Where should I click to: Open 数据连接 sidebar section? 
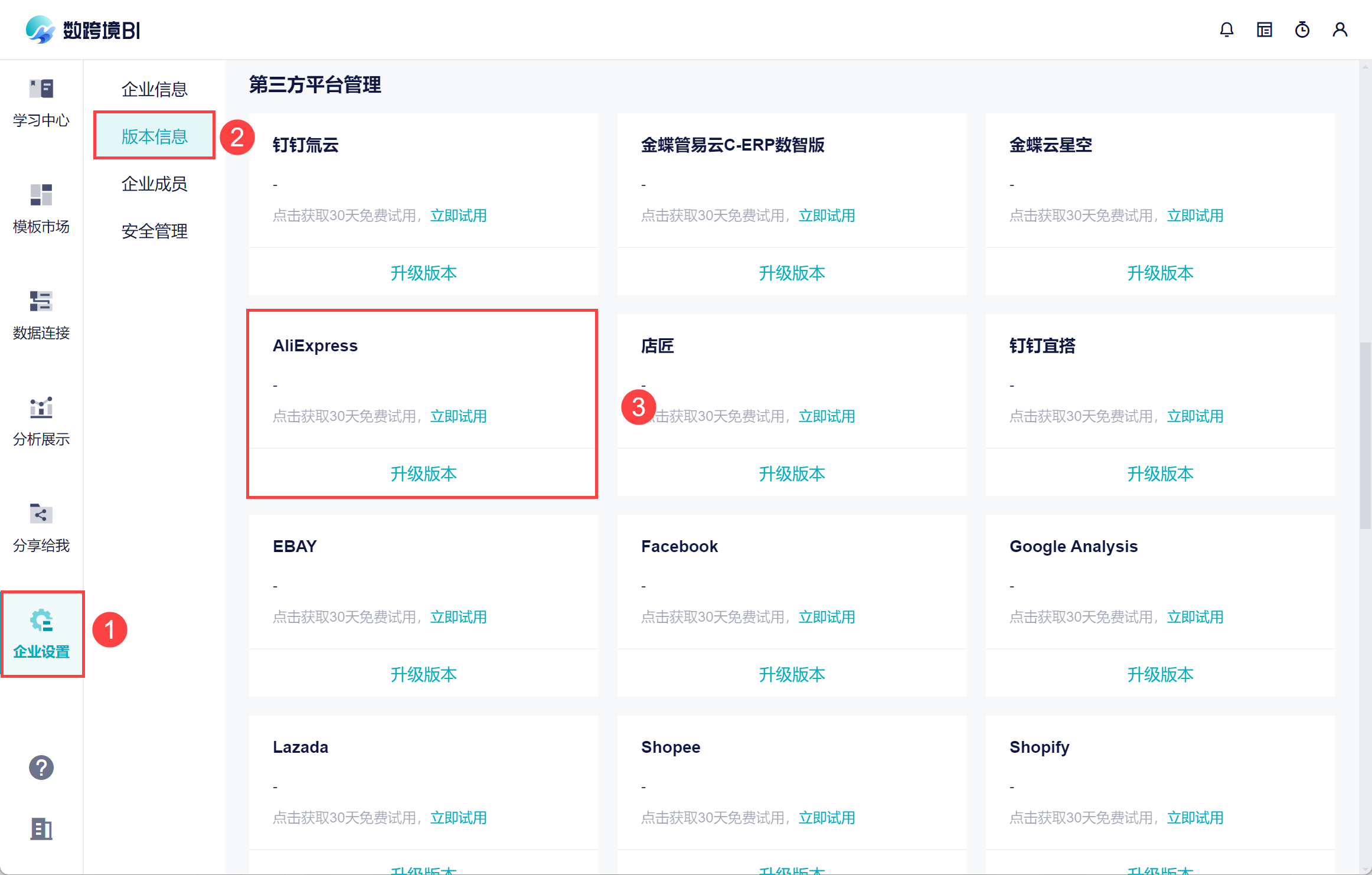[x=41, y=316]
